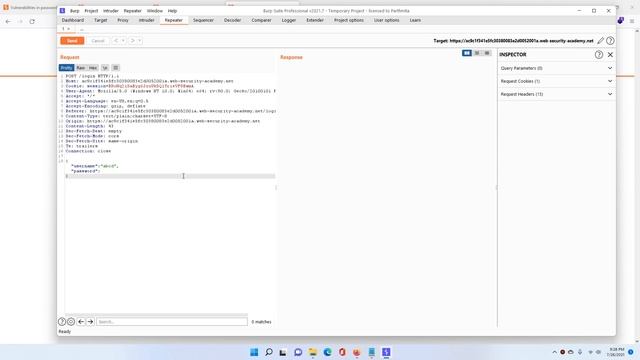Switch to the Decoder tab
Screen dimensions: 640x360
click(232, 20)
